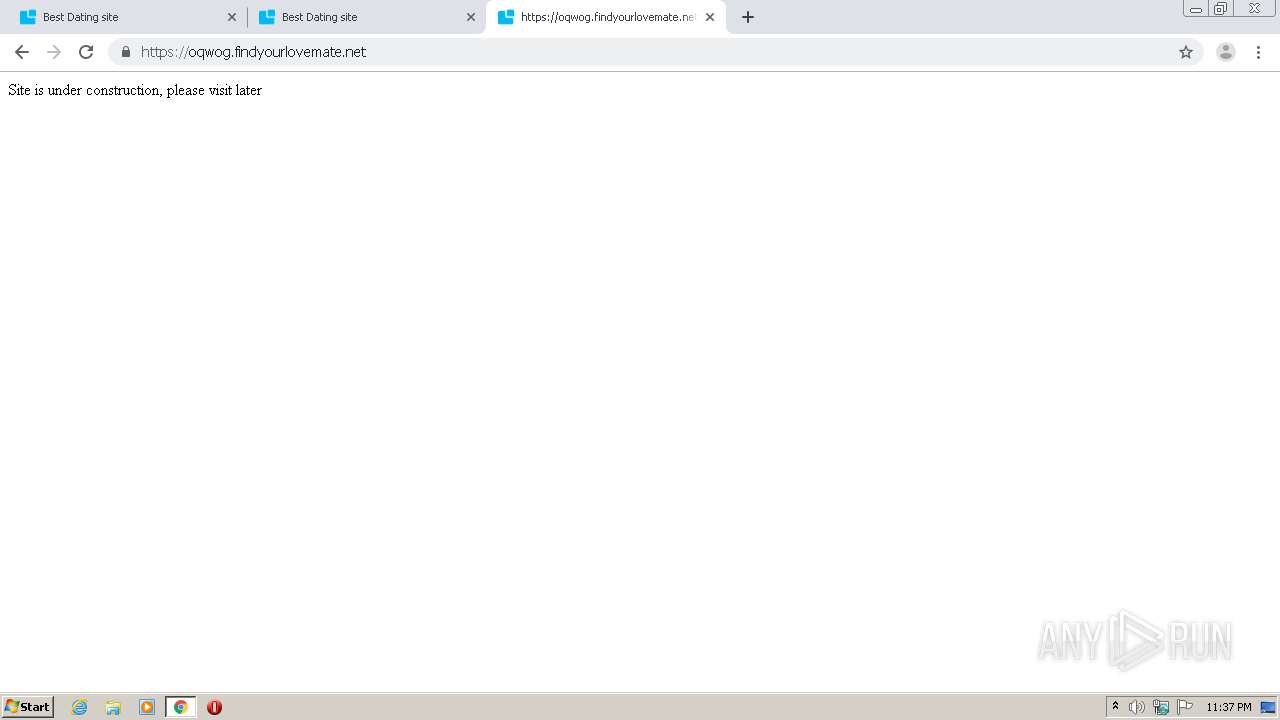Click the 'Site is under construction' text
The image size is (1280, 720).
(x=135, y=90)
